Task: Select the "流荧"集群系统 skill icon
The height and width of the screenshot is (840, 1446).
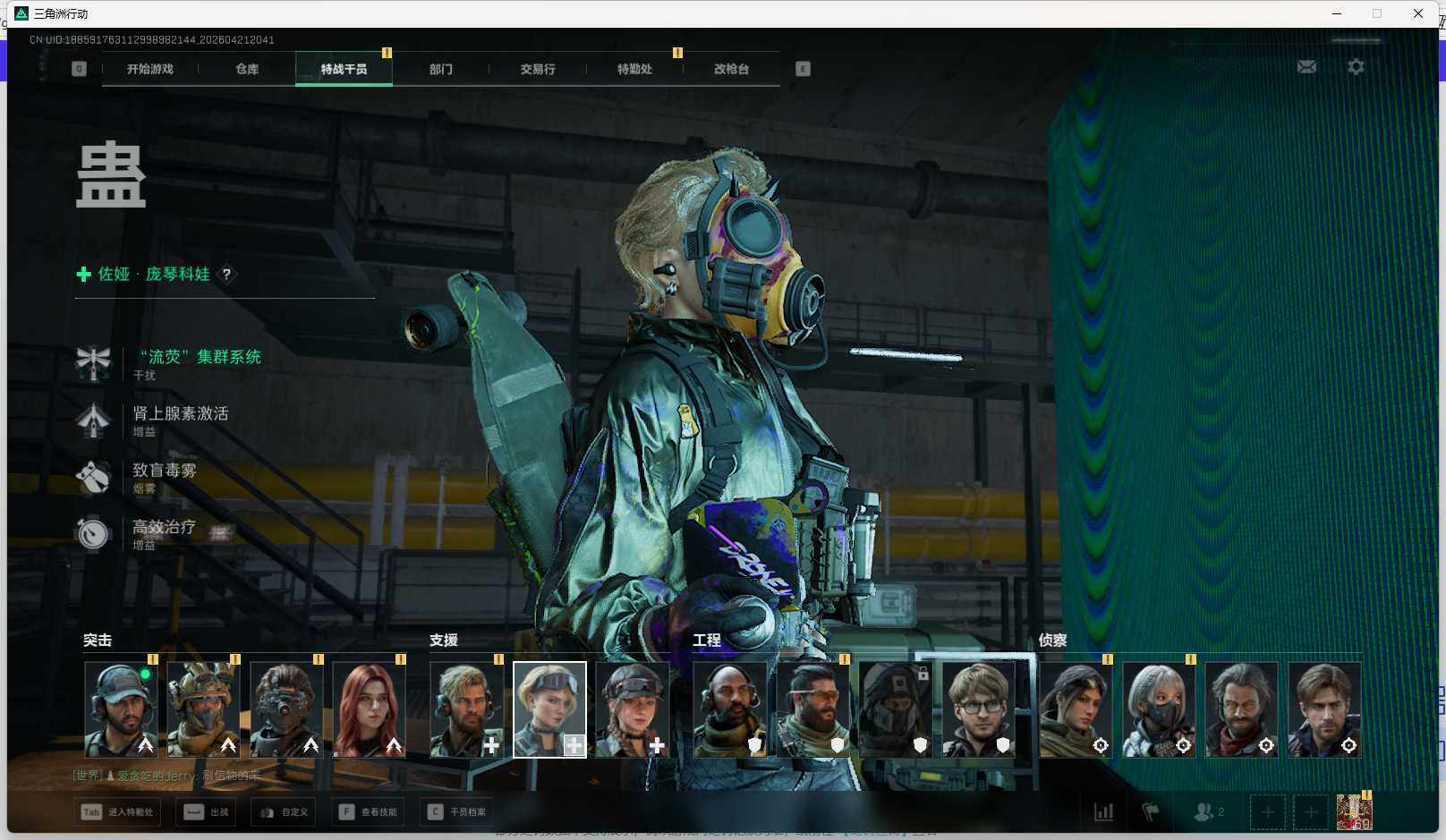Action: pyautogui.click(x=93, y=363)
